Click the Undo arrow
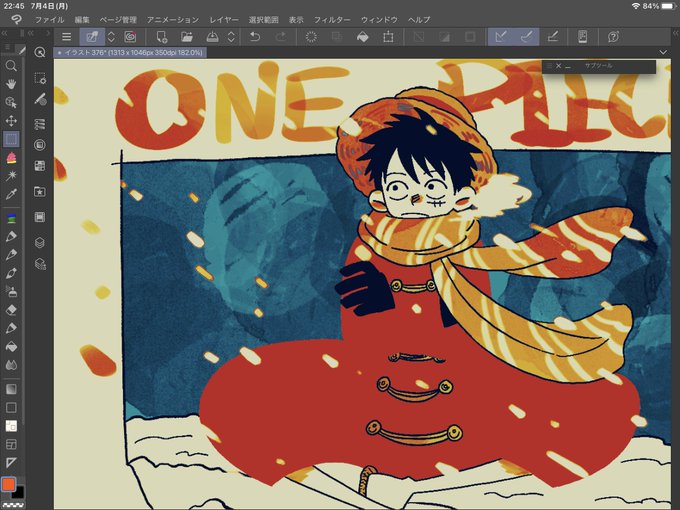This screenshot has height=510, width=680. tap(255, 37)
